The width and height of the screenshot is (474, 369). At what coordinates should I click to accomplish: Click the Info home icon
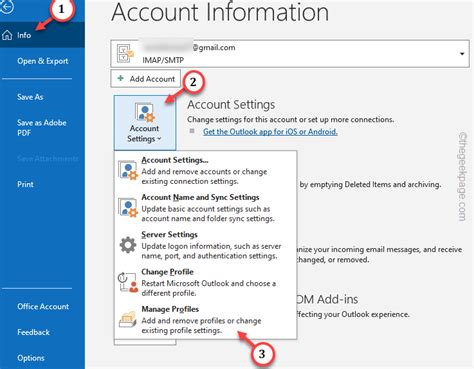(x=7, y=35)
